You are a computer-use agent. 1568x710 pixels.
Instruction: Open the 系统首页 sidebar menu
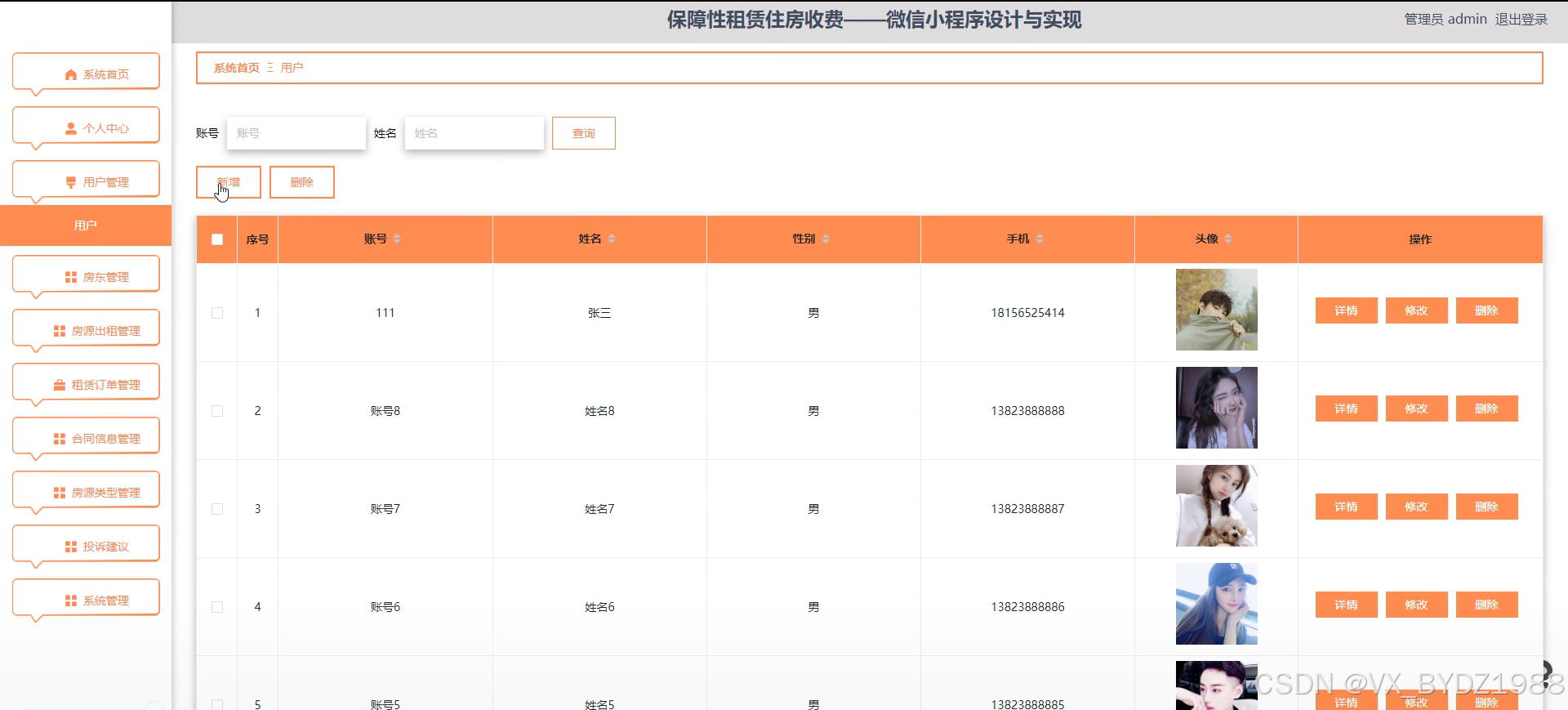point(86,74)
